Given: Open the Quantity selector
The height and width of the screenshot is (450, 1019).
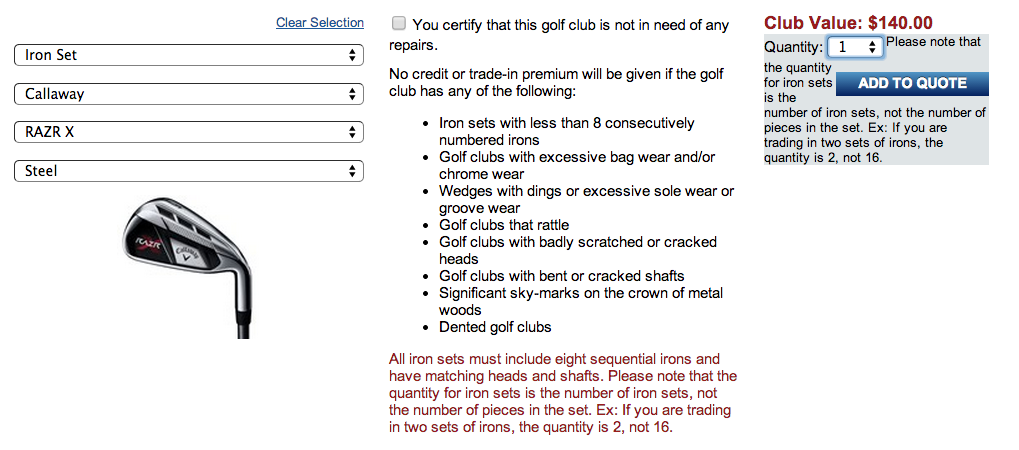Looking at the screenshot, I should click(855, 47).
